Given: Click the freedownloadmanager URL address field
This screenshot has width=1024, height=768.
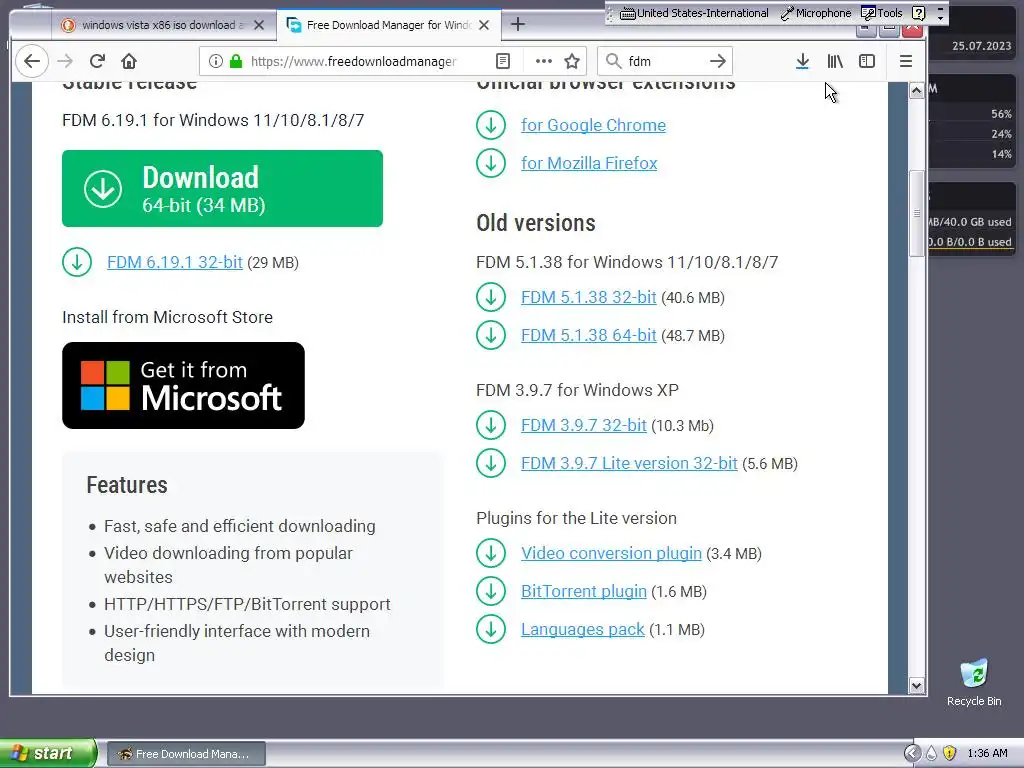Looking at the screenshot, I should (353, 61).
